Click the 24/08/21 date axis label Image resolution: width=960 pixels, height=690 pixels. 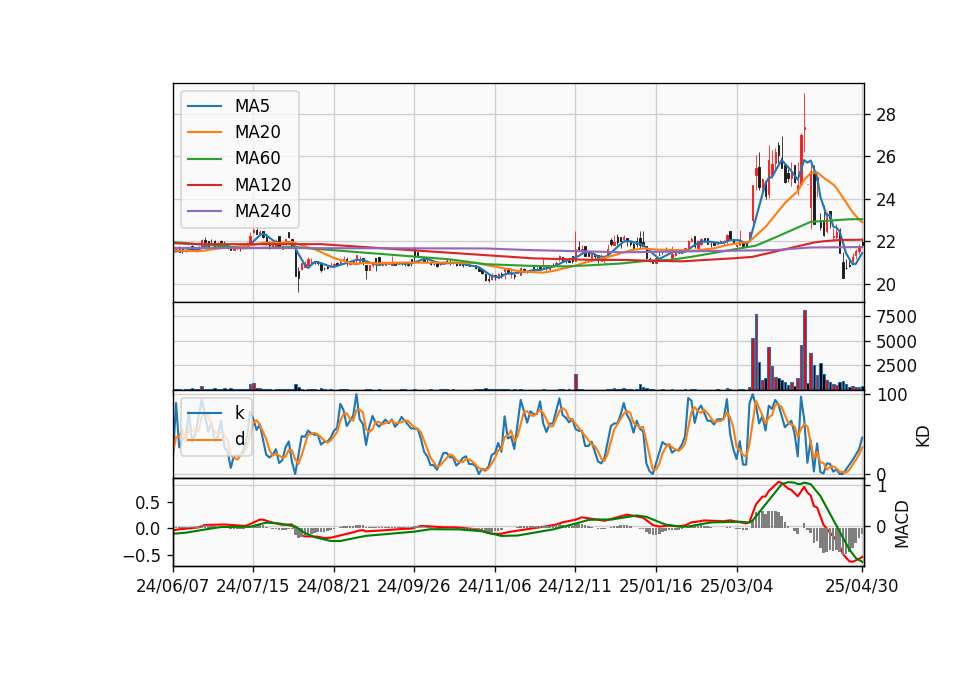point(334,586)
